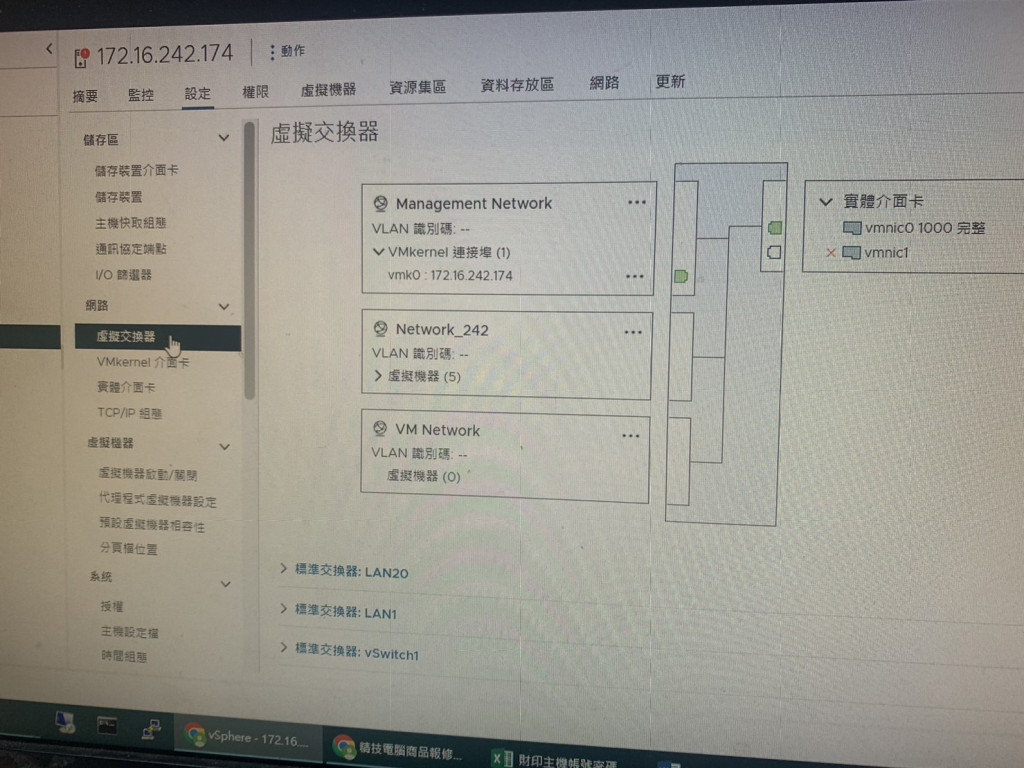Screen dimensions: 1024x768
Task: Click the vmnic1 adapter icon
Action: [x=851, y=253]
